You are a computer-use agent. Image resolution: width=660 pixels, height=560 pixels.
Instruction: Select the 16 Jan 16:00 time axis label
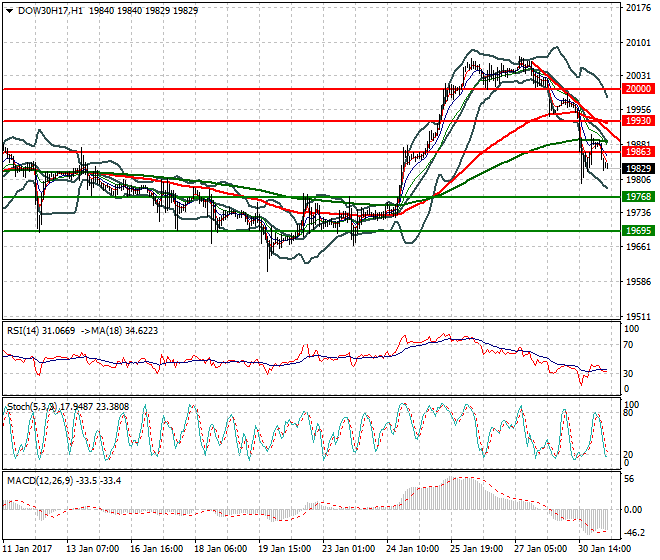157,549
